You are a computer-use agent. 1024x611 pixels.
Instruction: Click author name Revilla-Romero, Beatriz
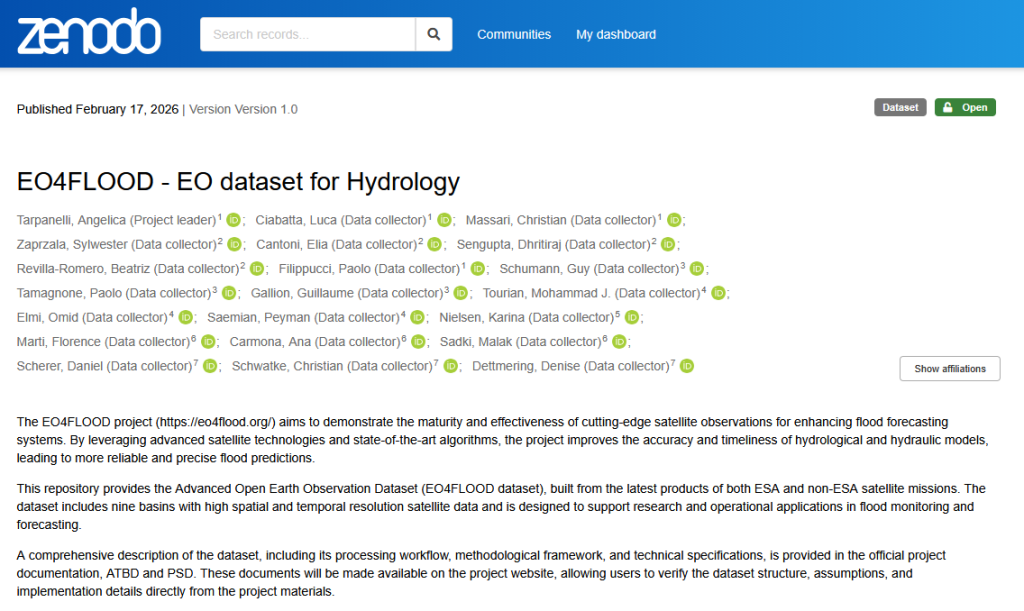[127, 269]
